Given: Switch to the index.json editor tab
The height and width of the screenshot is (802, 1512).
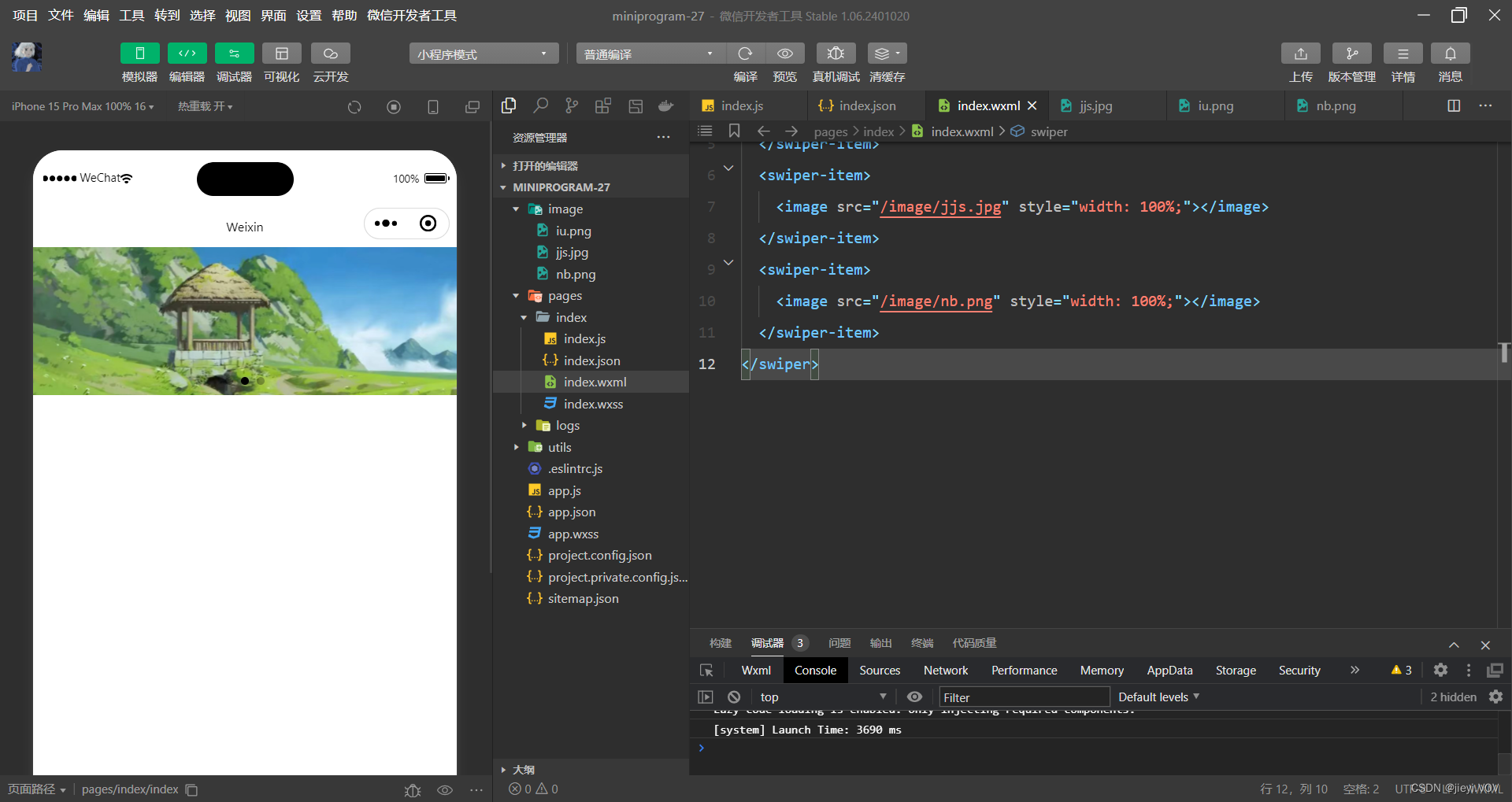Looking at the screenshot, I should point(867,105).
